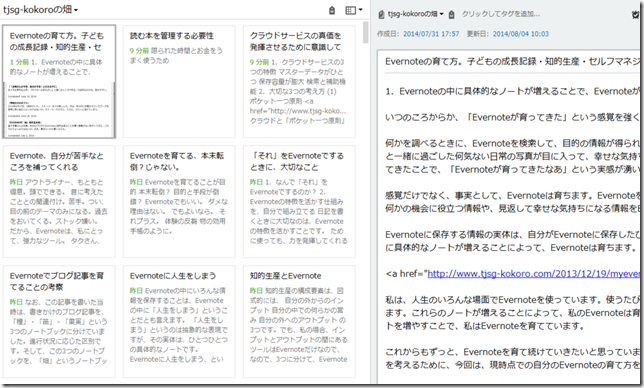
Task: Select note card '「それ」をEvernoteでするときに、大切なこと'
Action: pos(299,201)
